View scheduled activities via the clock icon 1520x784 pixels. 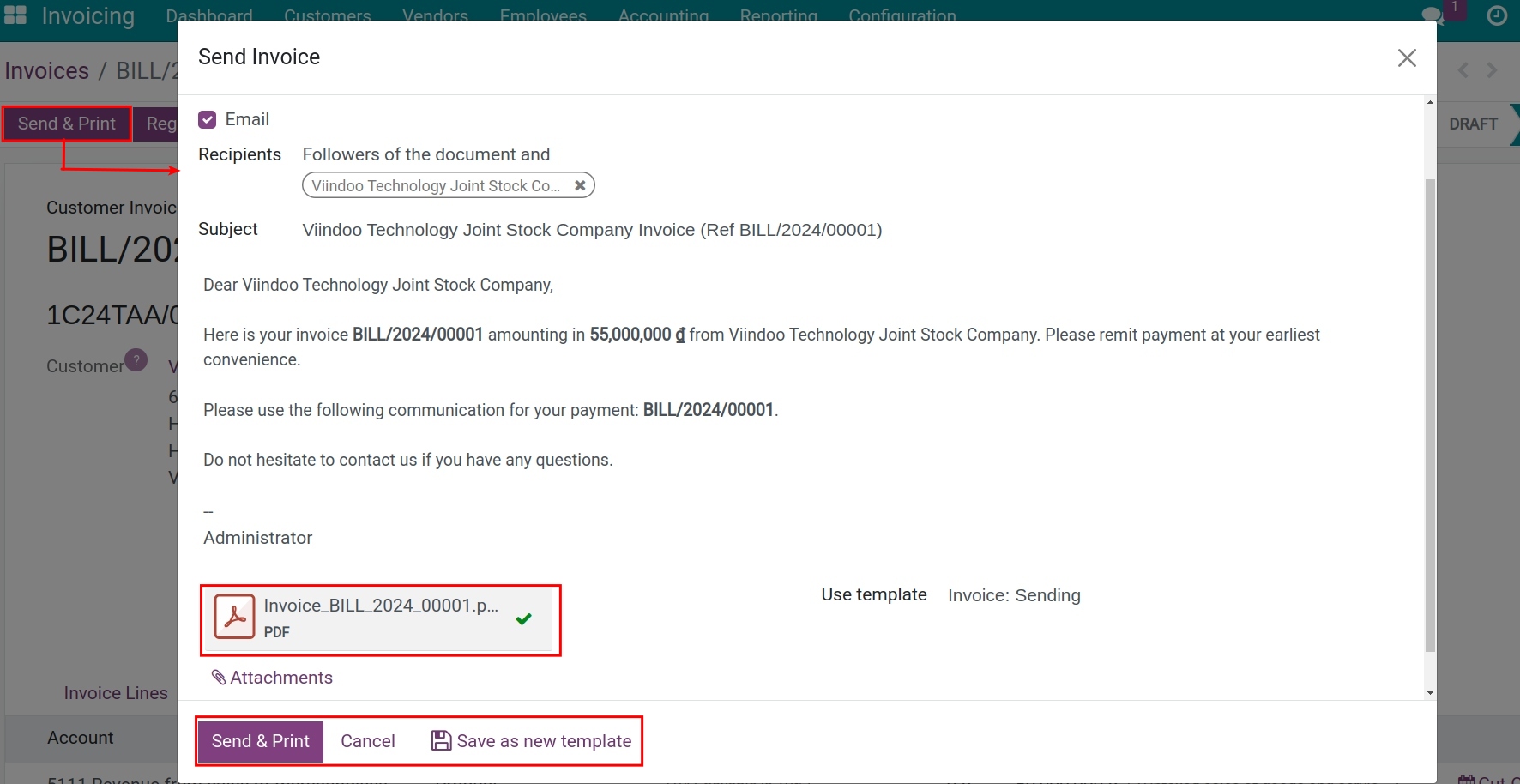[x=1498, y=15]
